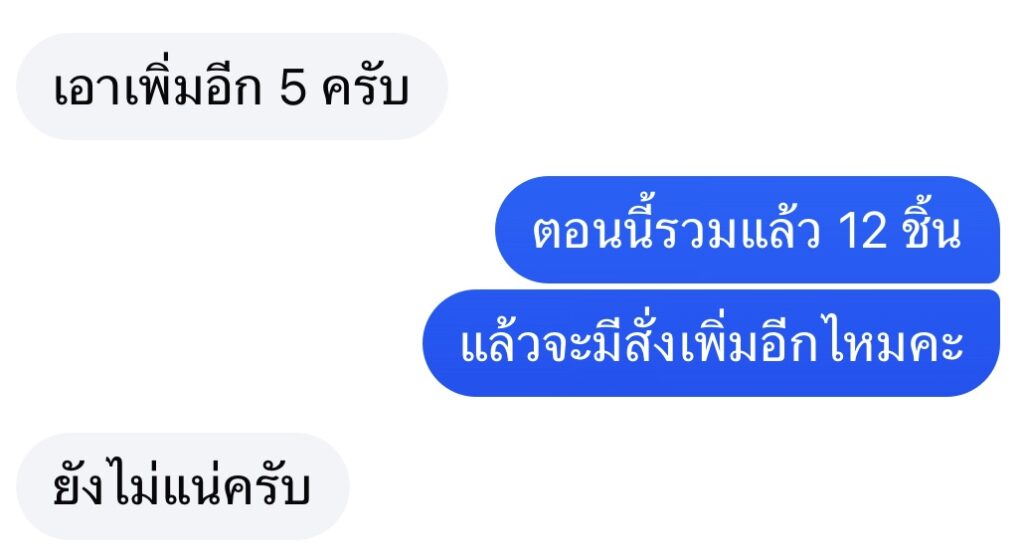Click 'ครับ' in the top gray bubble

click(366, 88)
